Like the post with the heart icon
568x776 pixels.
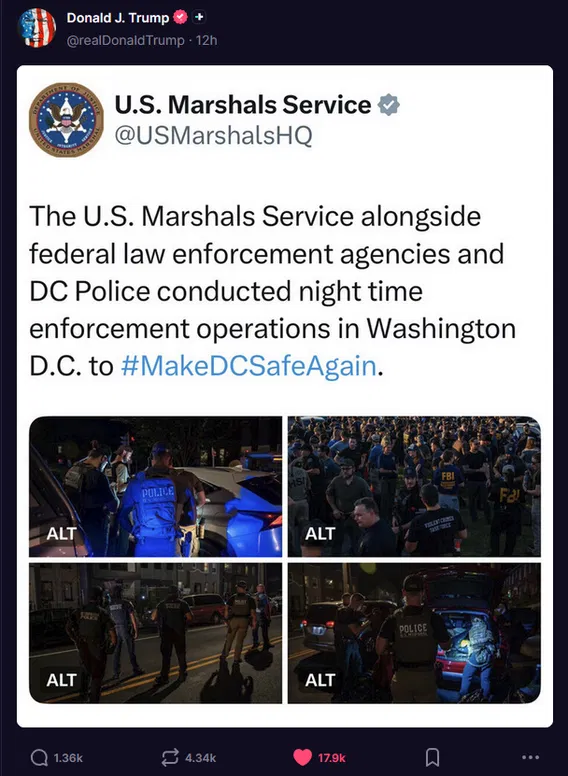[x=302, y=757]
